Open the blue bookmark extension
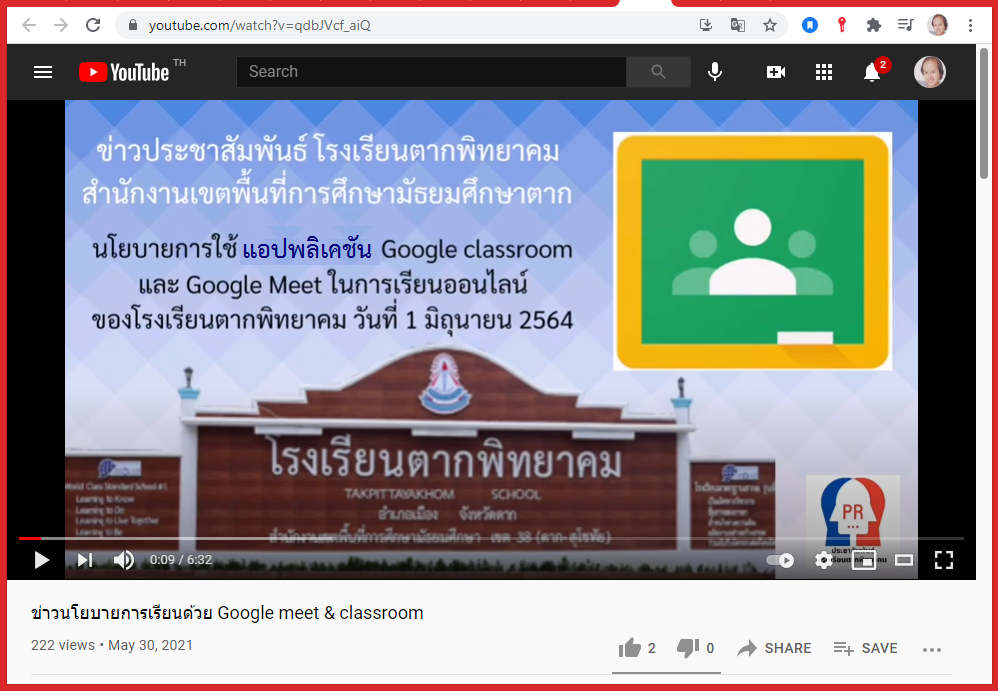Viewport: 998px width, 691px height. tap(810, 25)
